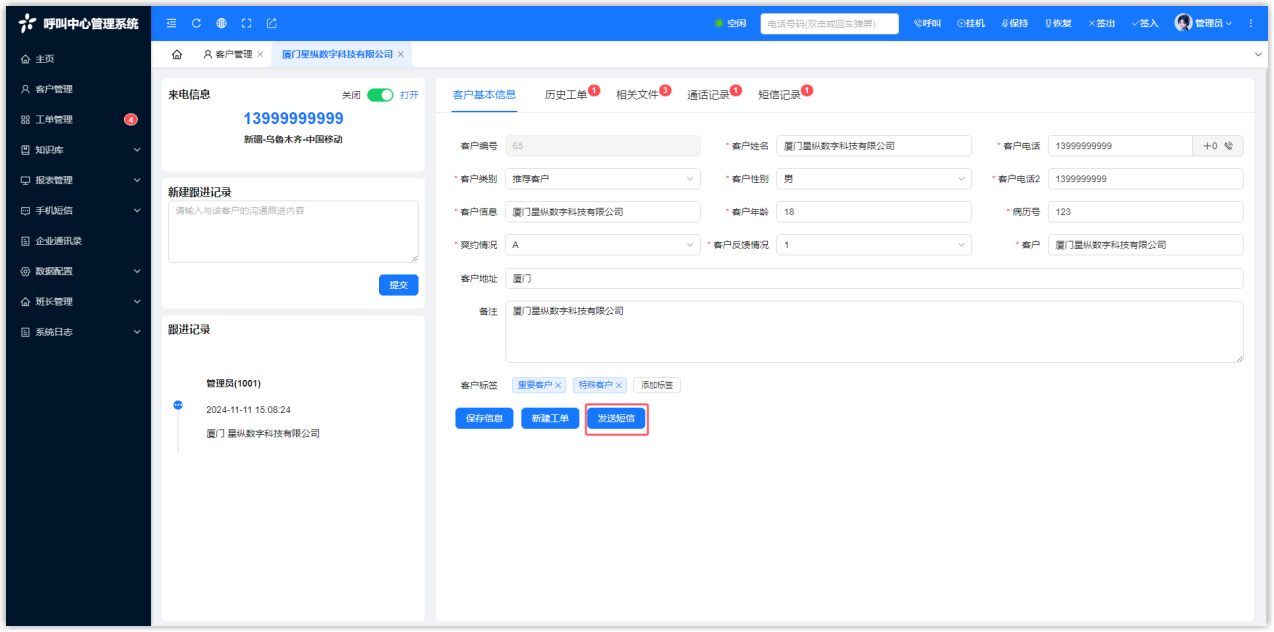Click the 新建跟进记录 text area

point(293,231)
